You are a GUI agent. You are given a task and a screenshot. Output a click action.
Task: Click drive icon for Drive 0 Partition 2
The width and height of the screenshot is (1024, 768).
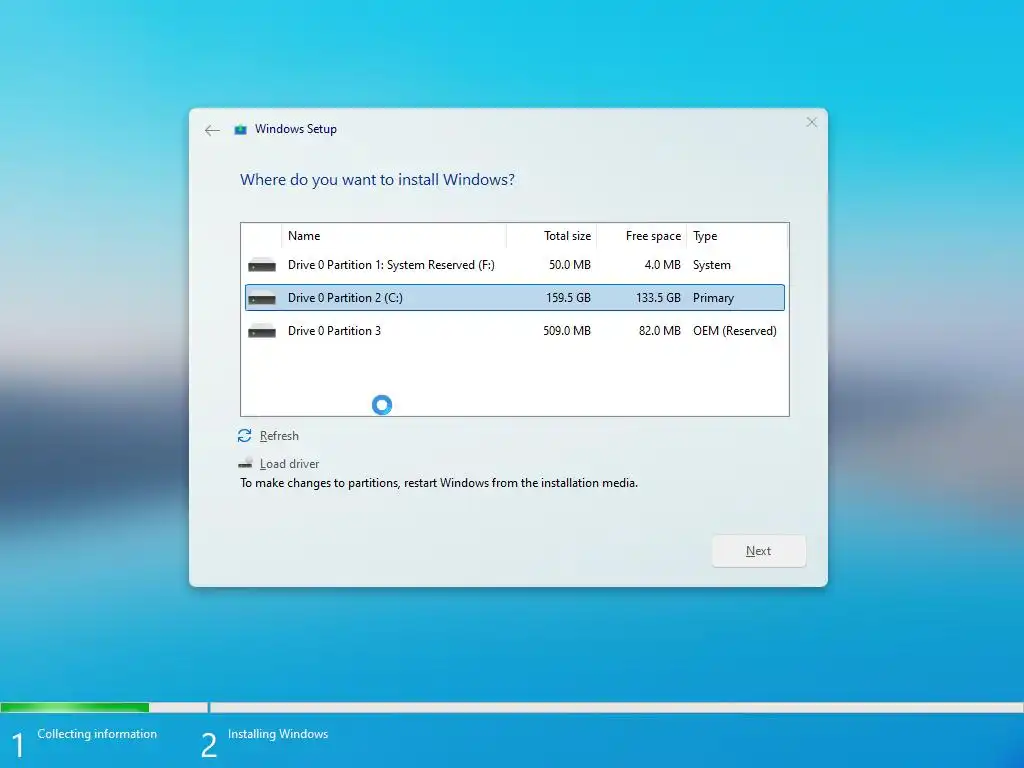tap(262, 298)
